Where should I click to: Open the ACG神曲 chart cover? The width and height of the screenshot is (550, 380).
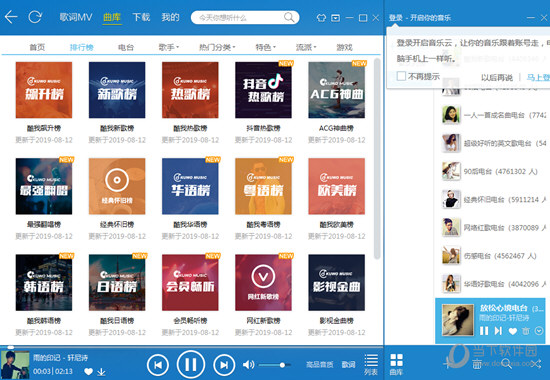336,90
